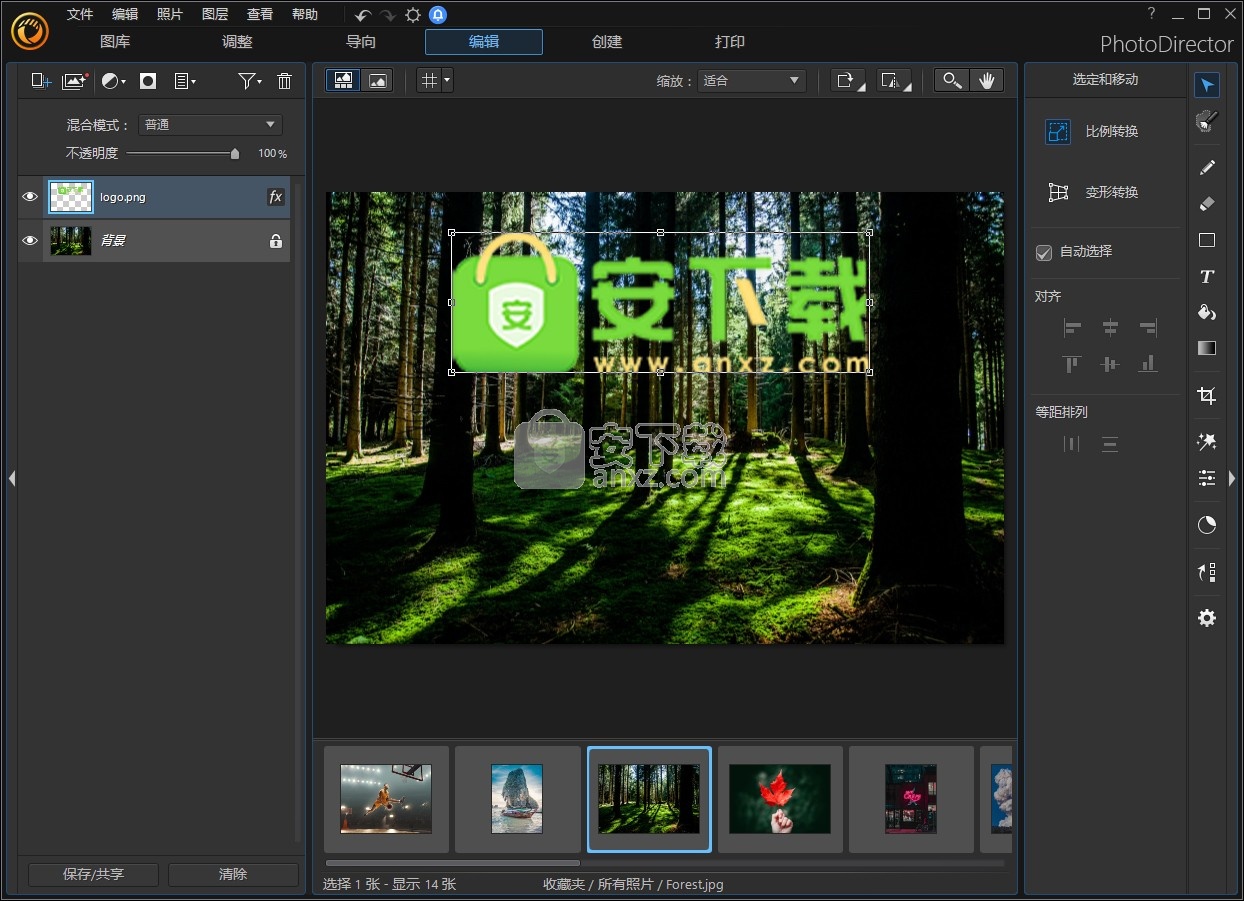Open the layer filter dropdown

point(250,82)
